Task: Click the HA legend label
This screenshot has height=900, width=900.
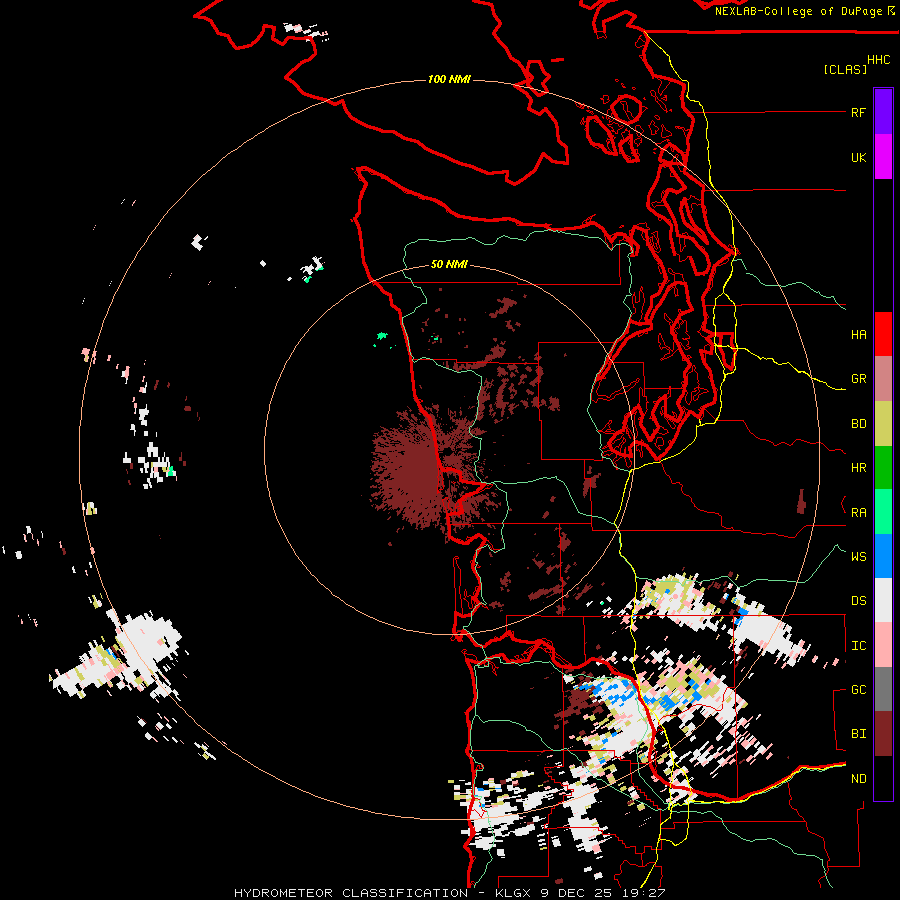Action: [858, 335]
